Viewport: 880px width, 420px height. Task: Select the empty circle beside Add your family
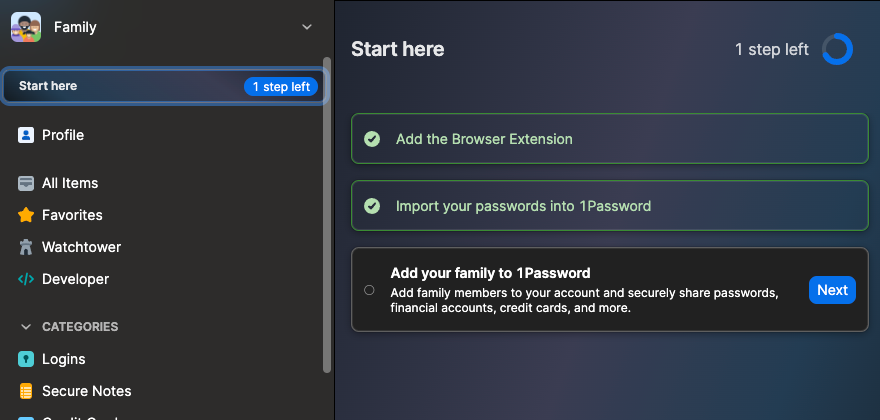(x=369, y=290)
